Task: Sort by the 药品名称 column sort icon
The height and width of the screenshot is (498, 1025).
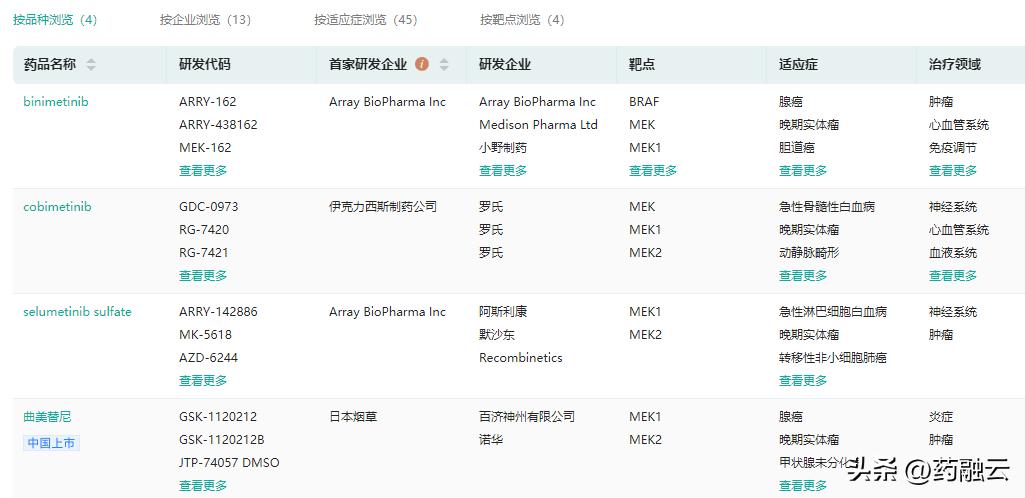Action: pyautogui.click(x=91, y=65)
